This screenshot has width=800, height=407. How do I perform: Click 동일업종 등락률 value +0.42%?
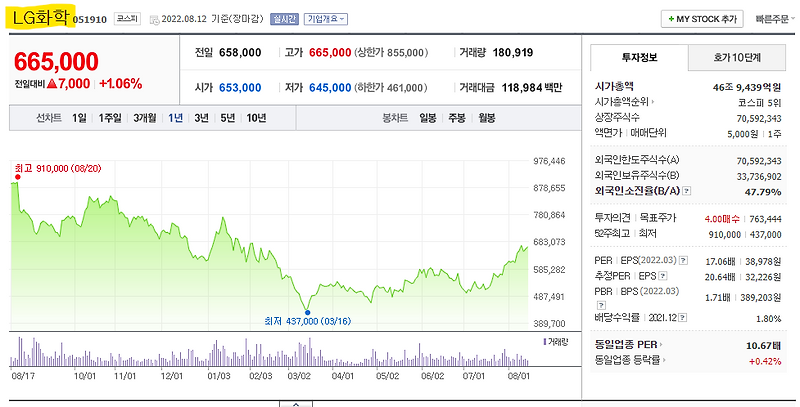[765, 361]
